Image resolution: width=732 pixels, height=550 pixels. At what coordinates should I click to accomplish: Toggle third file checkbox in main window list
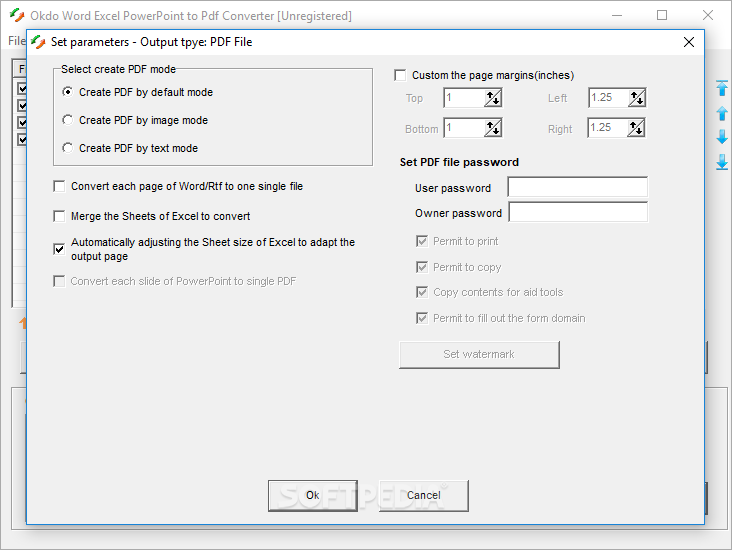pyautogui.click(x=22, y=122)
